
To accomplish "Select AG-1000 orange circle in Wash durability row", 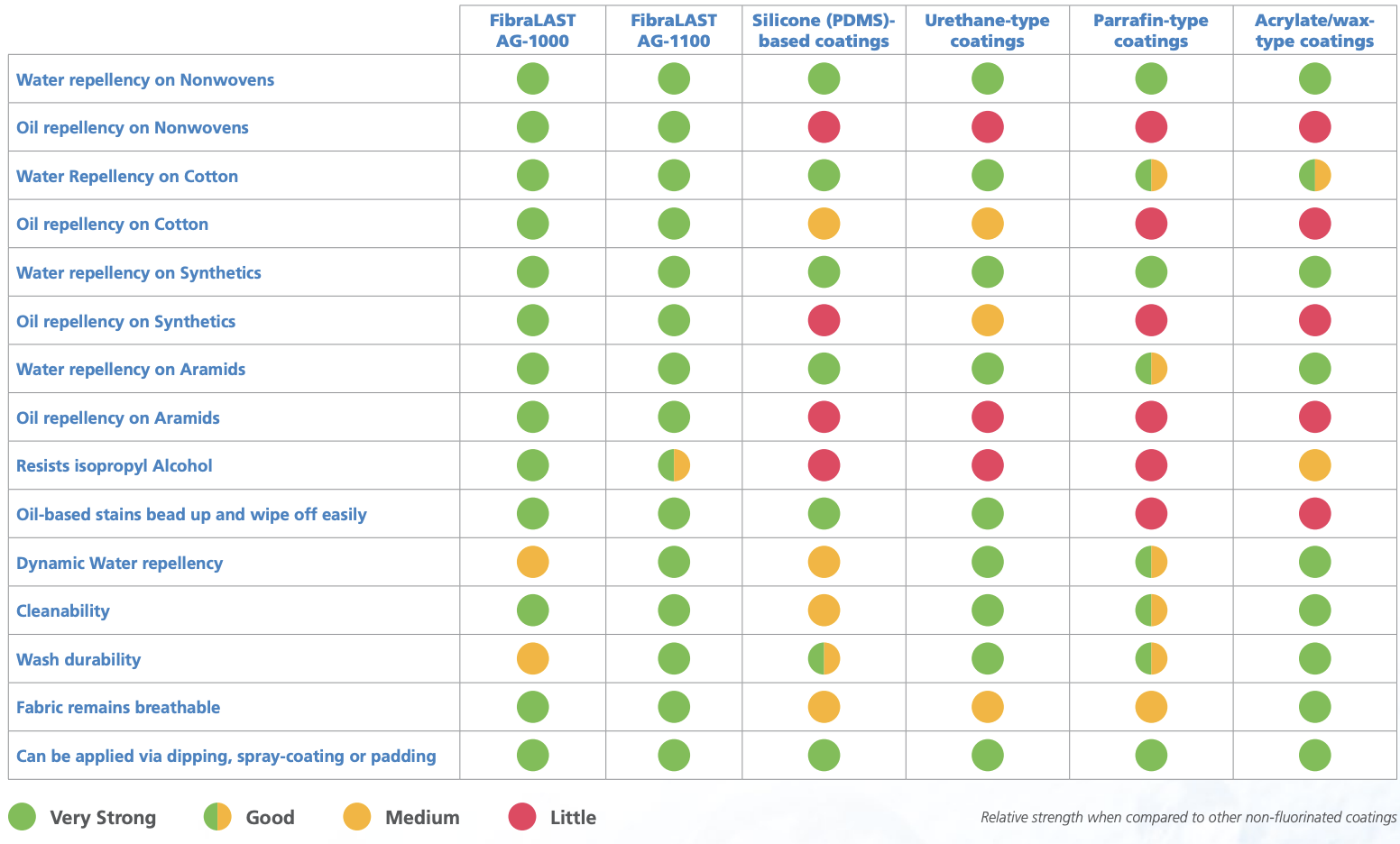I will pos(532,659).
